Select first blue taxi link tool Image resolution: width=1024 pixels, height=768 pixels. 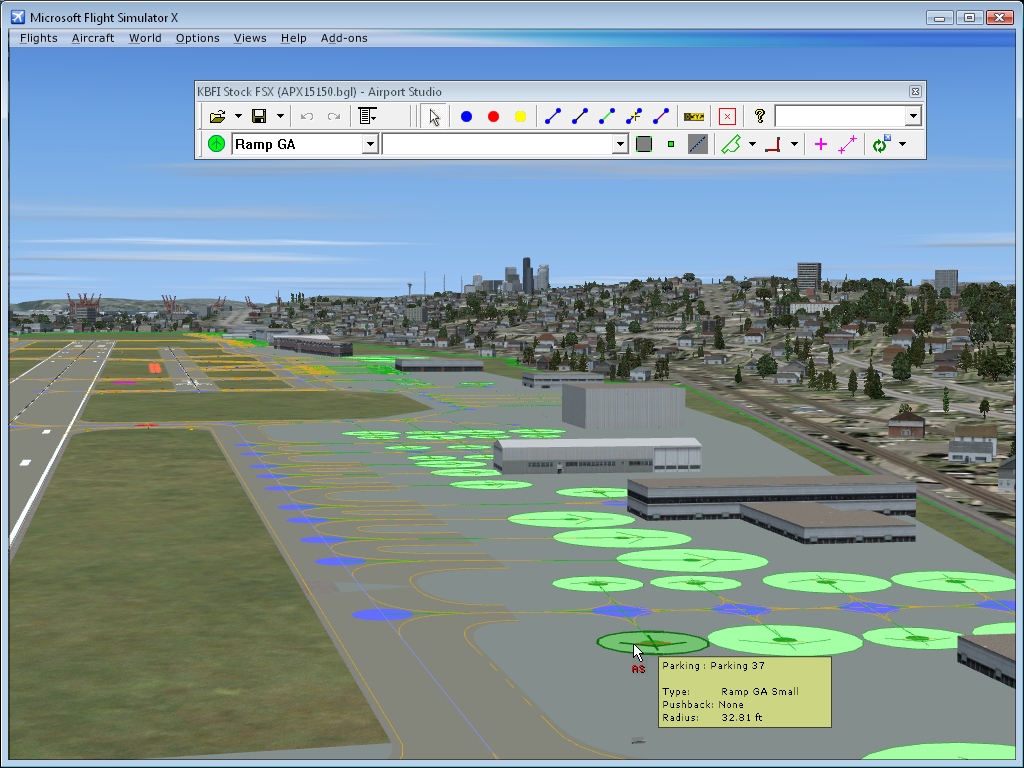[552, 116]
